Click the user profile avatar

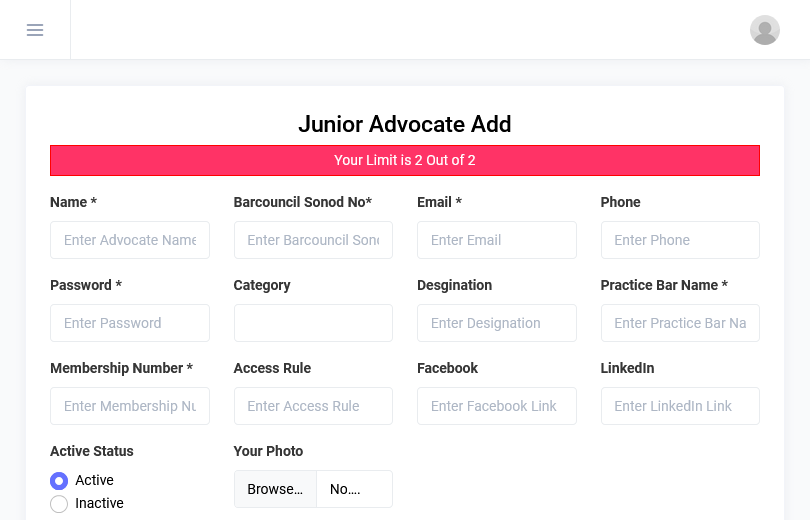[765, 30]
